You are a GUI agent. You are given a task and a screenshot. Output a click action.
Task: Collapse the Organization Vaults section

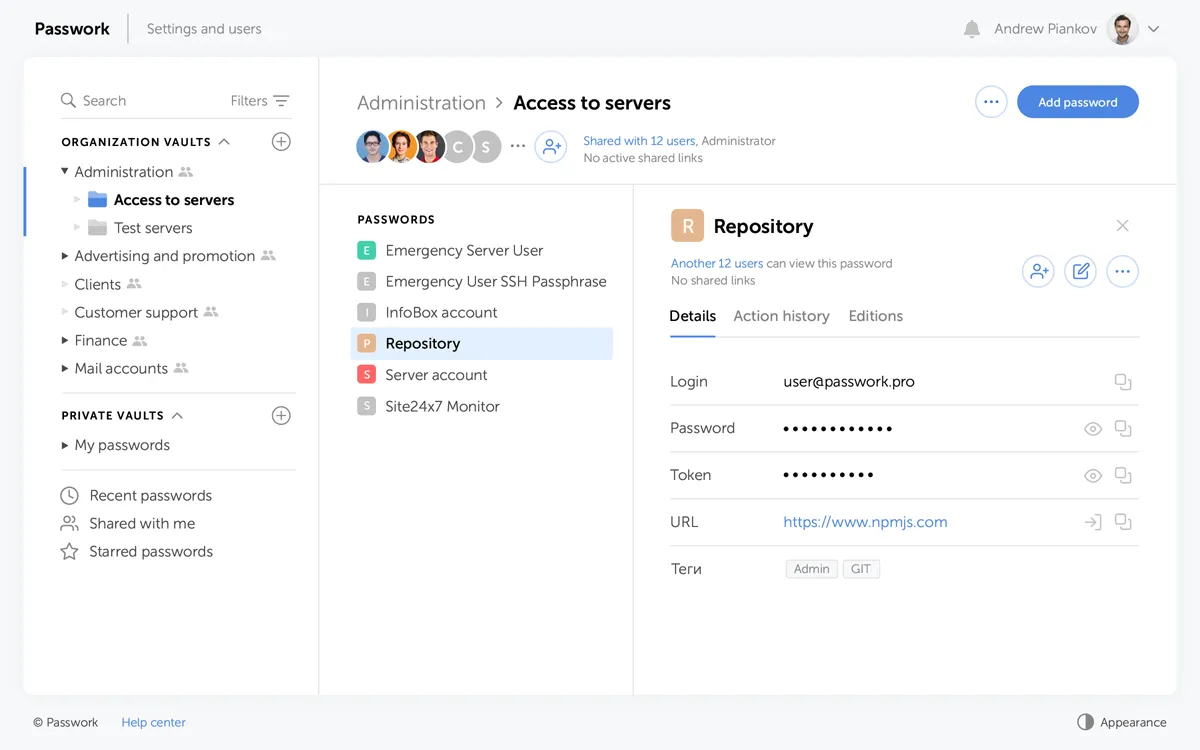click(x=224, y=142)
